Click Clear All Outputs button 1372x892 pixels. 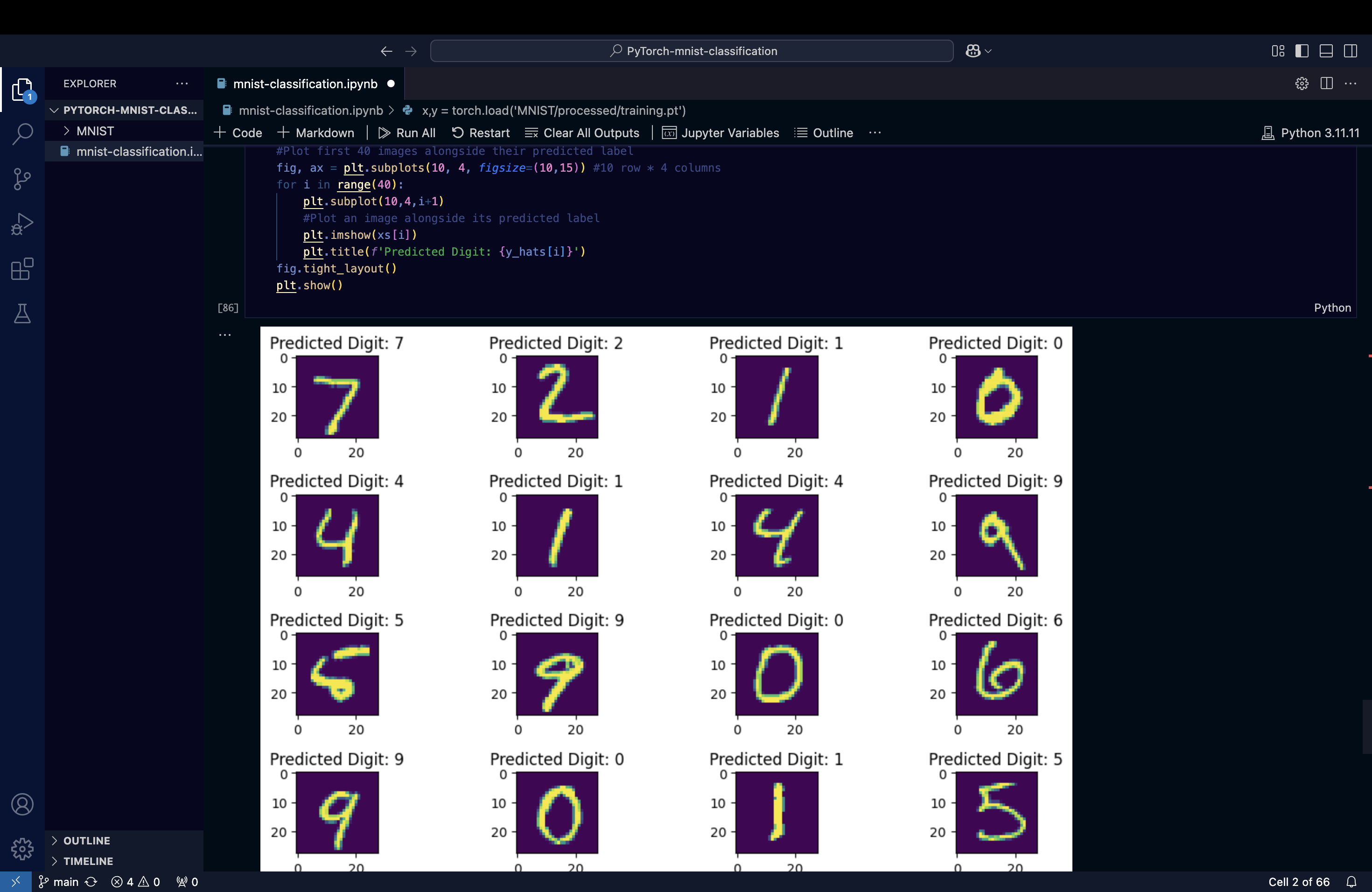tap(582, 132)
